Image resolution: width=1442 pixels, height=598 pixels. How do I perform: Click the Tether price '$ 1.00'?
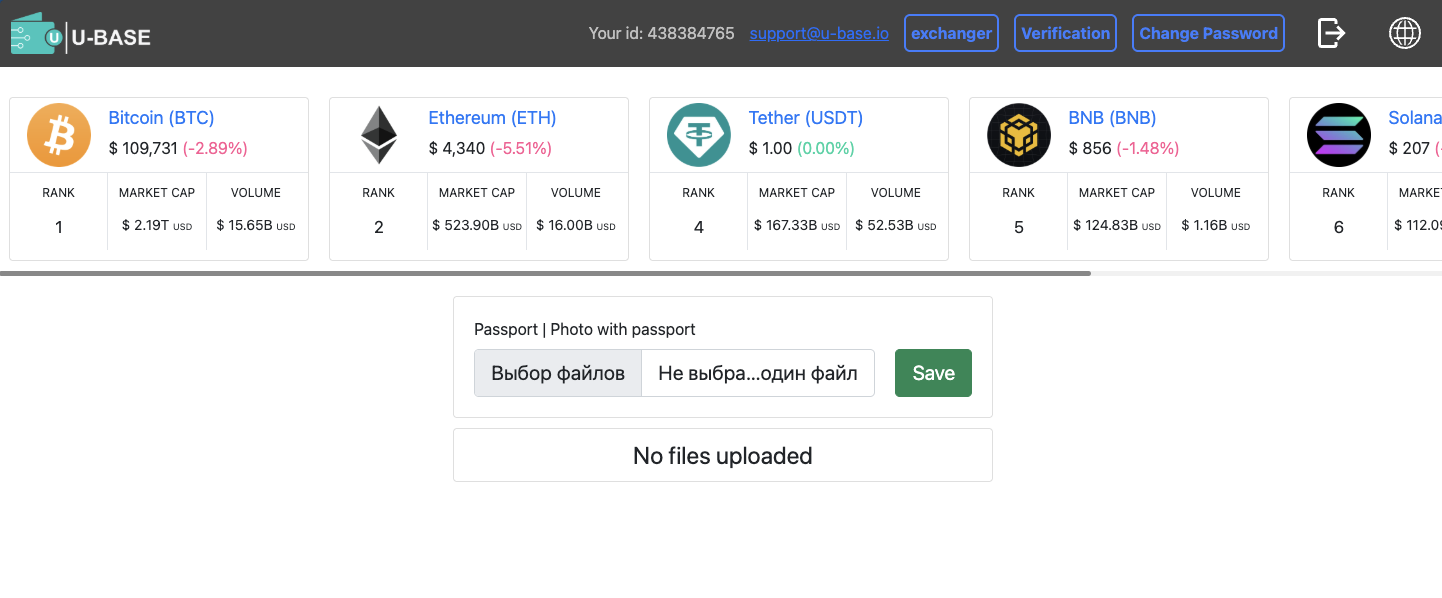coord(770,148)
